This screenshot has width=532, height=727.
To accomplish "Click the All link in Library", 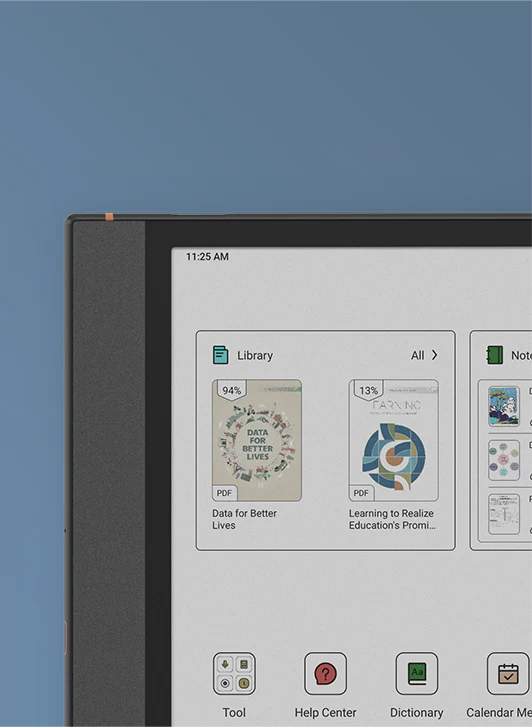I will (x=417, y=355).
